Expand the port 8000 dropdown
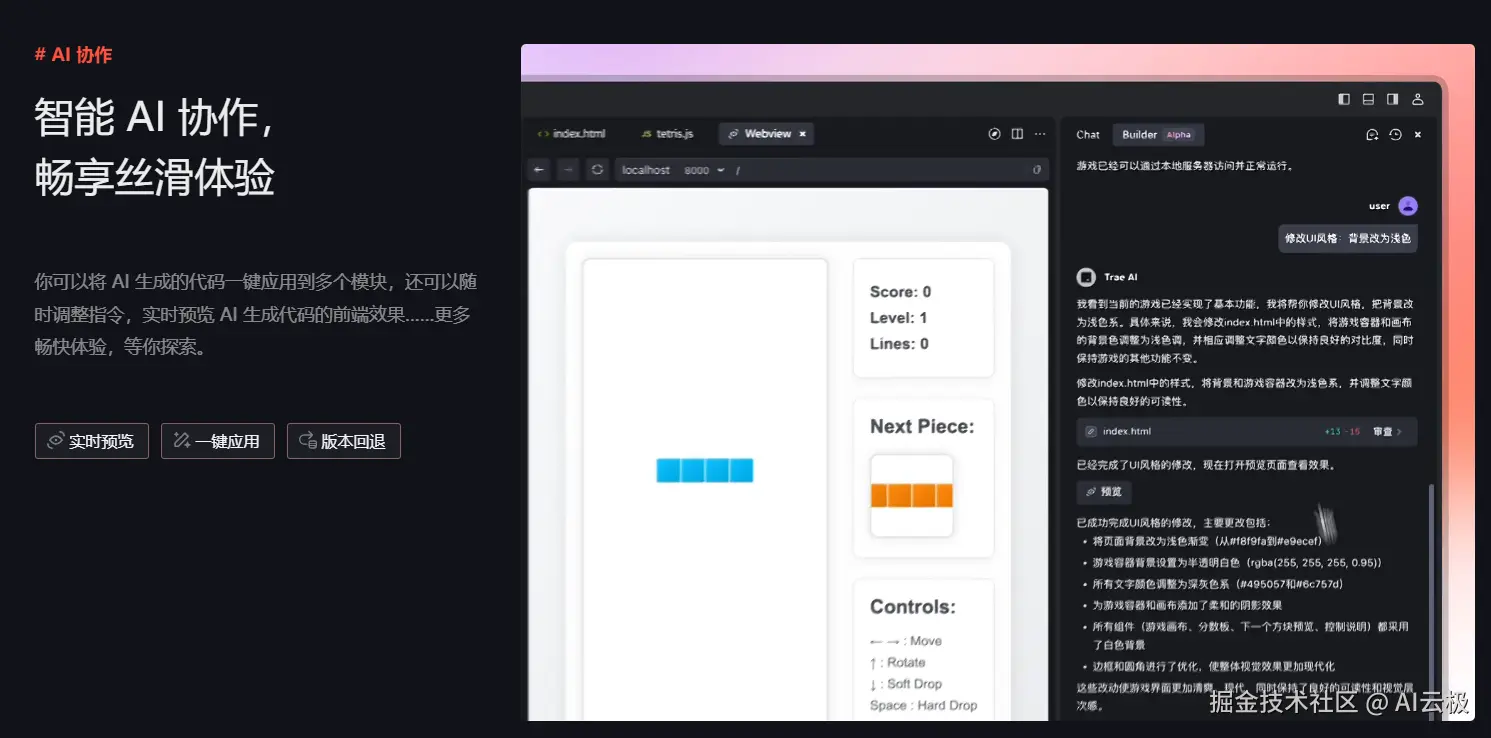This screenshot has height=738, width=1491. 704,170
